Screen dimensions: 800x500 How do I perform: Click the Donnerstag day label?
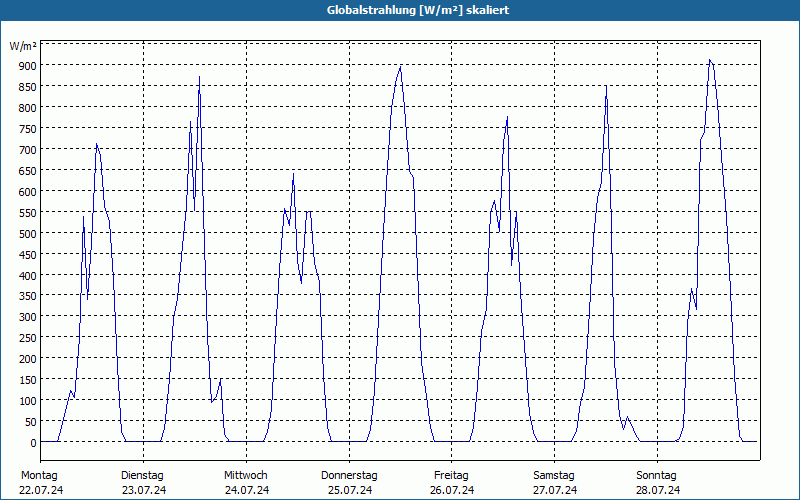349,476
